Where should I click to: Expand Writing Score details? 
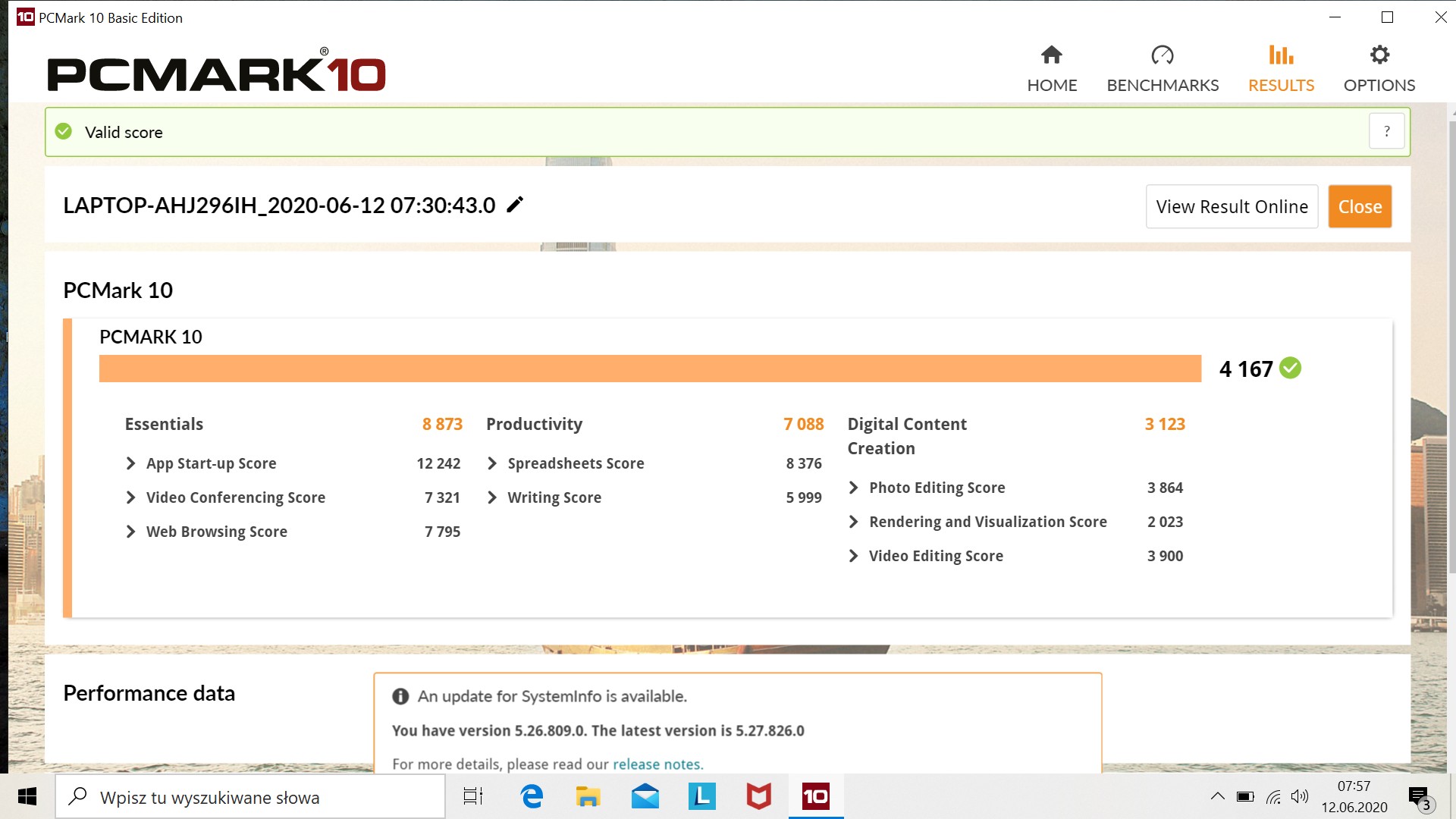[x=492, y=497]
